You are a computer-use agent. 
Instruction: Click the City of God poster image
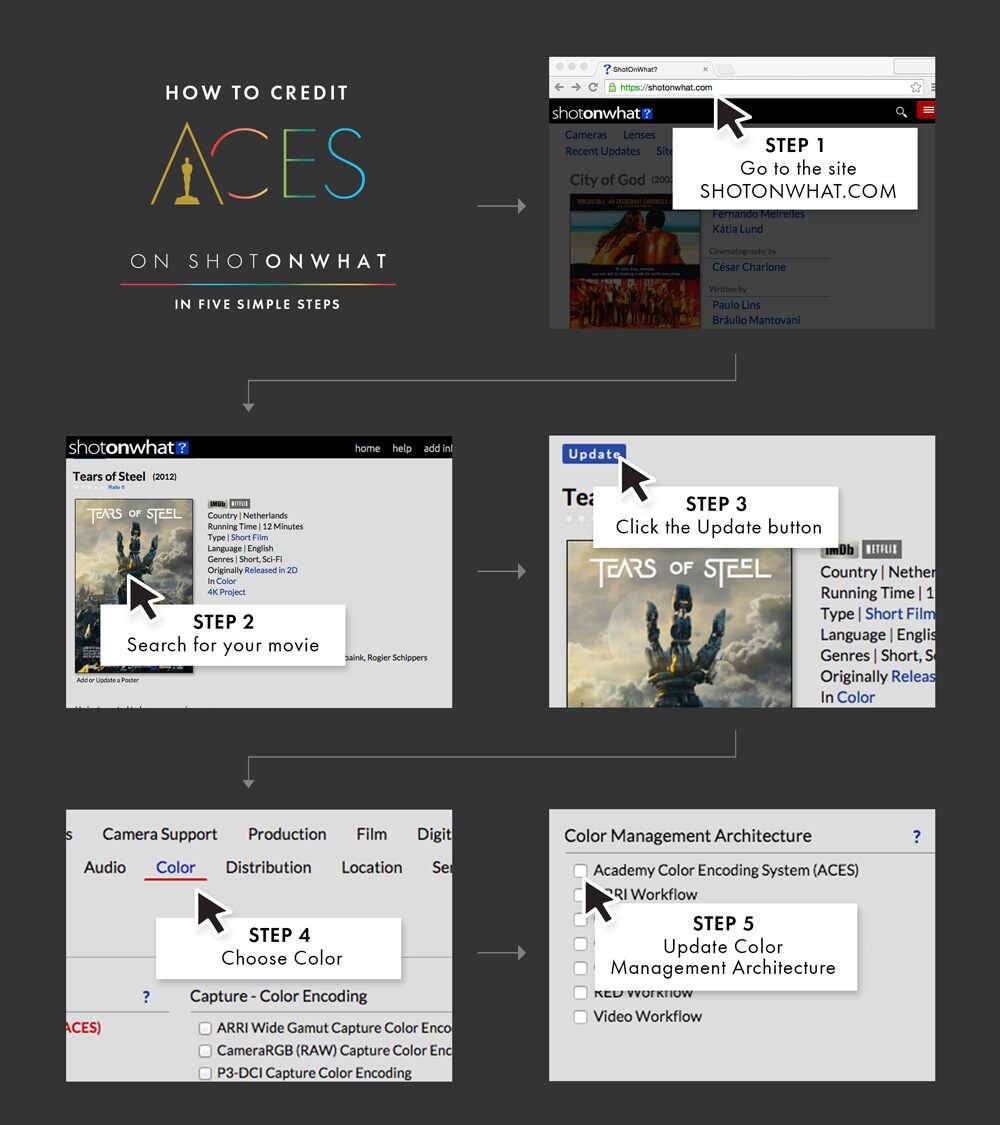click(x=635, y=262)
